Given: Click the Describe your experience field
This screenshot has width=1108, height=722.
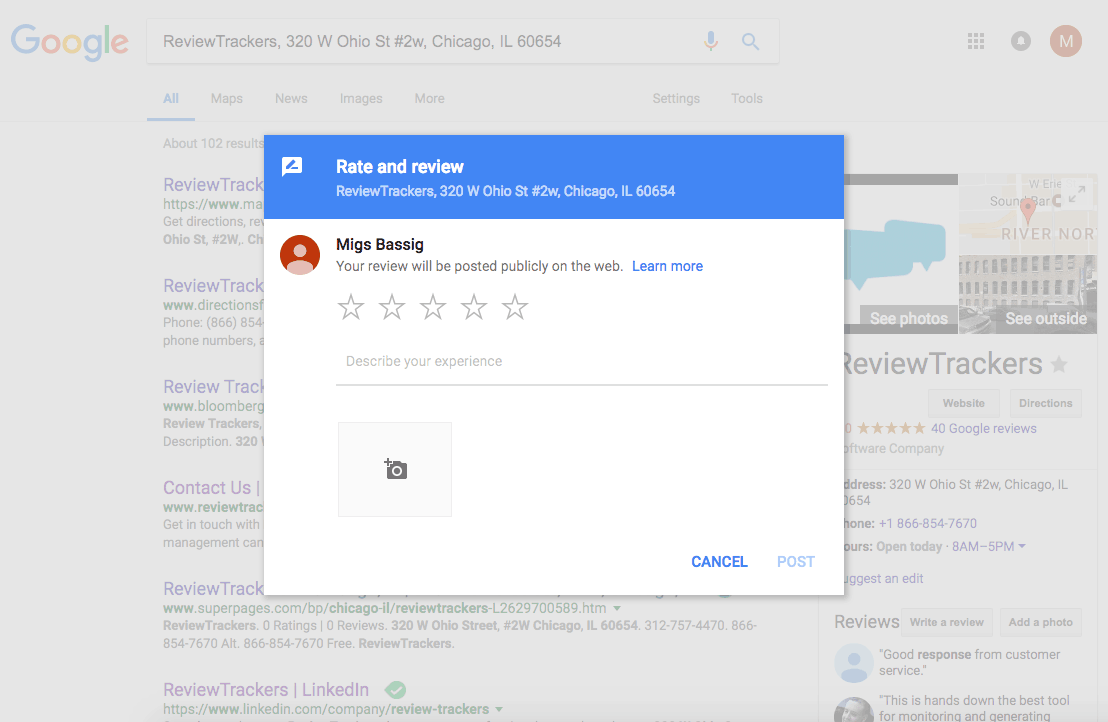Looking at the screenshot, I should [582, 362].
